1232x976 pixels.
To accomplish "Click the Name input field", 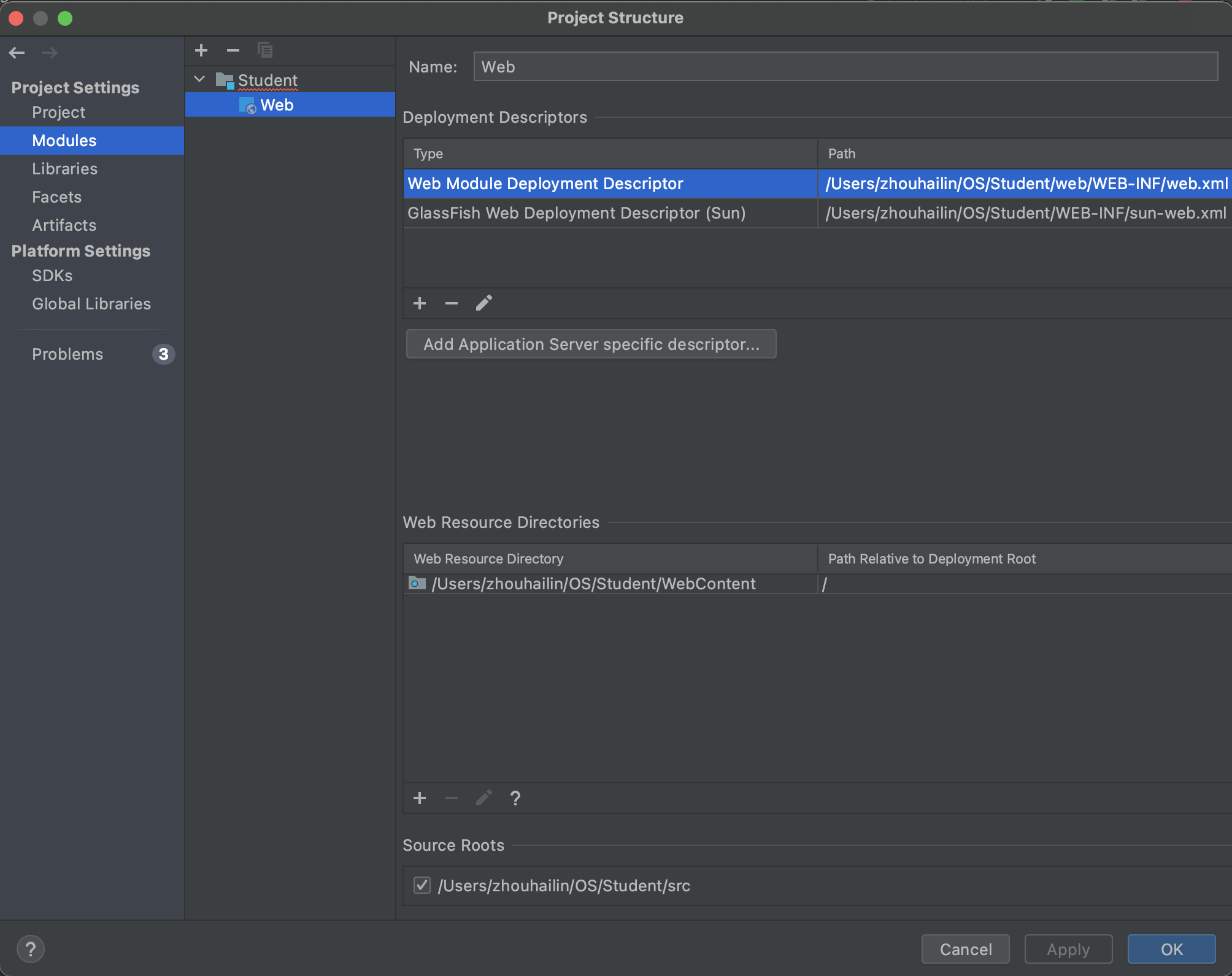I will [845, 67].
